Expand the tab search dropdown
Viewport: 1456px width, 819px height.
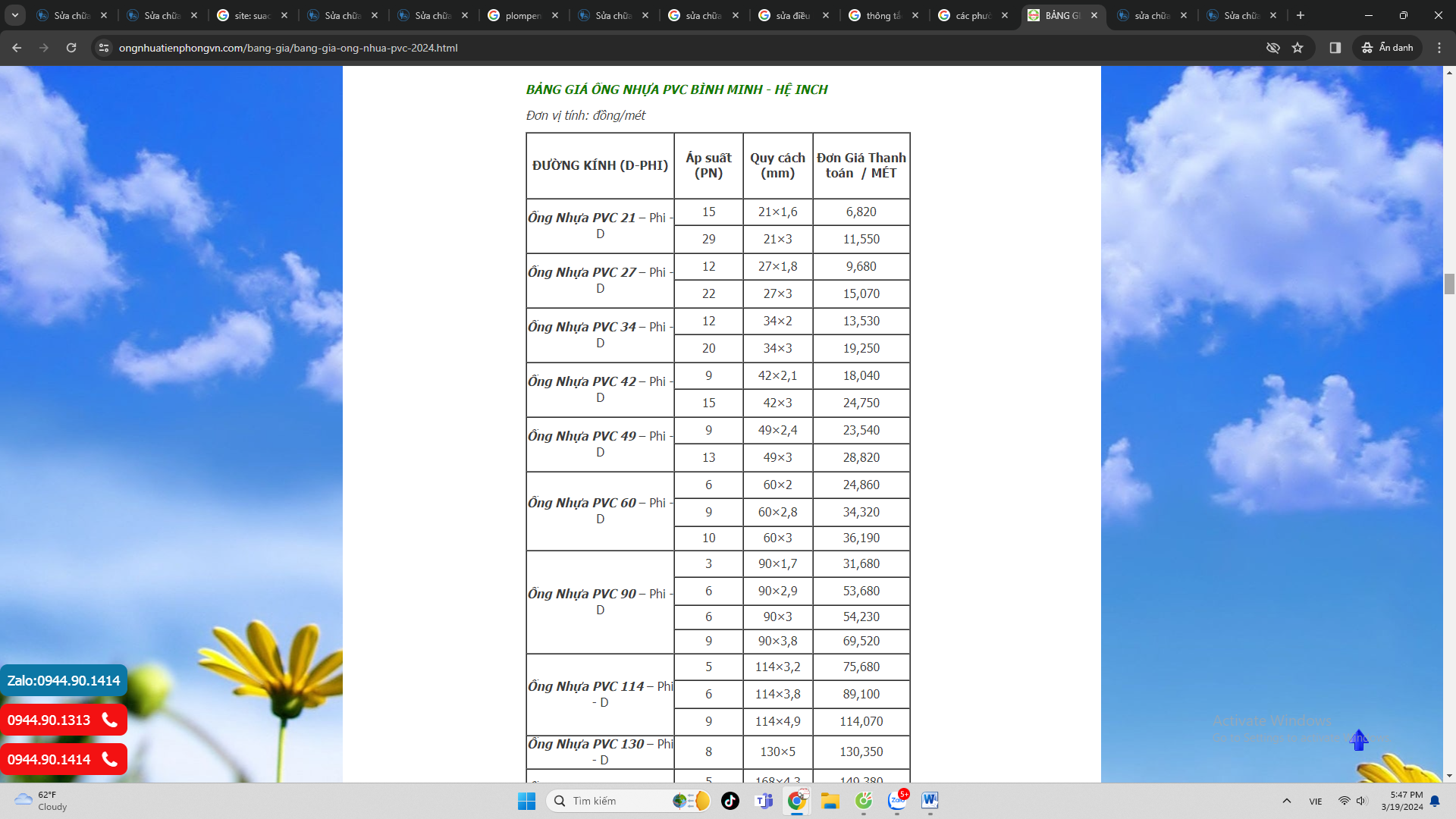(15, 15)
